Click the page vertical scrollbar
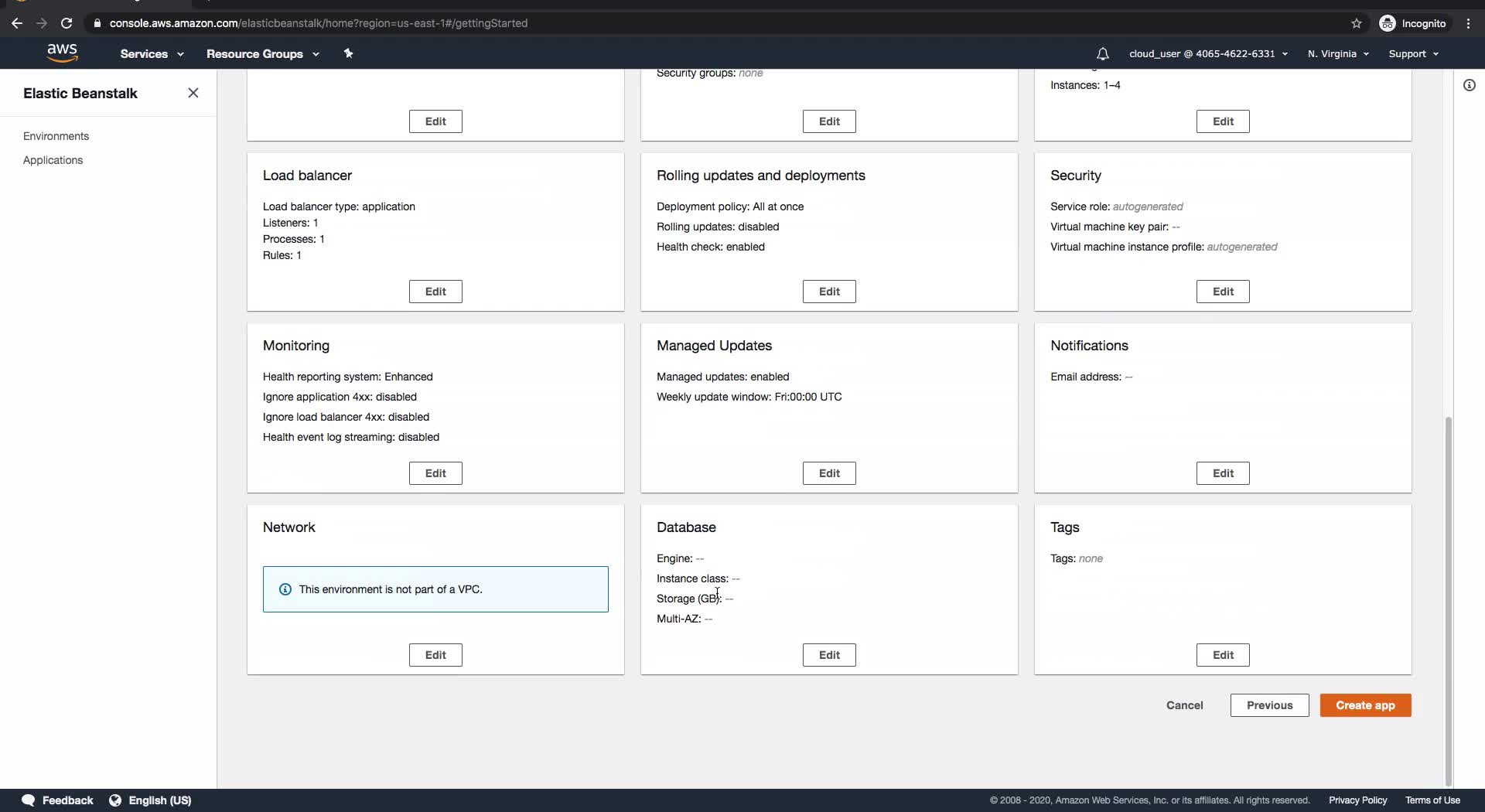Viewport: 1485px width, 812px height. click(x=1449, y=601)
